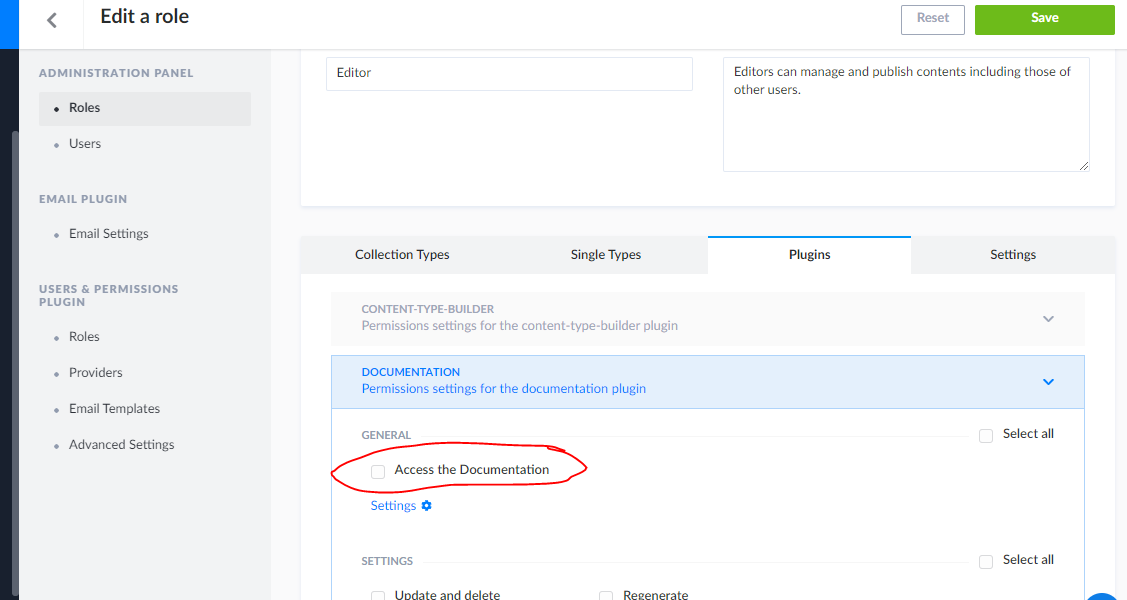Viewport: 1127px width, 600px height.
Task: Save the role changes
Action: 1044,19
